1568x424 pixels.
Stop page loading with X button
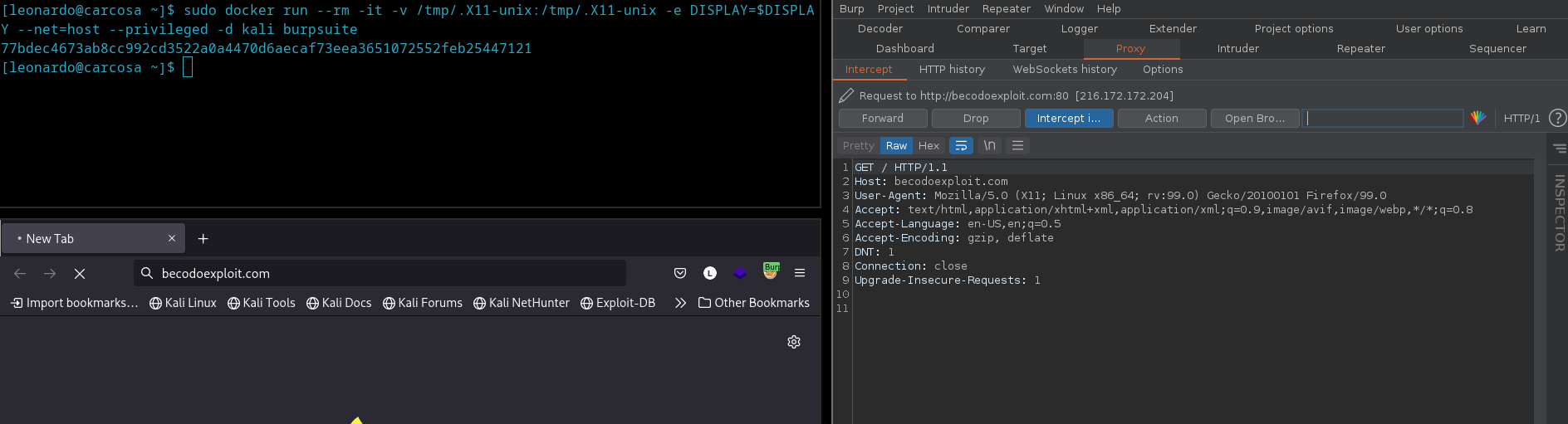pyautogui.click(x=81, y=273)
